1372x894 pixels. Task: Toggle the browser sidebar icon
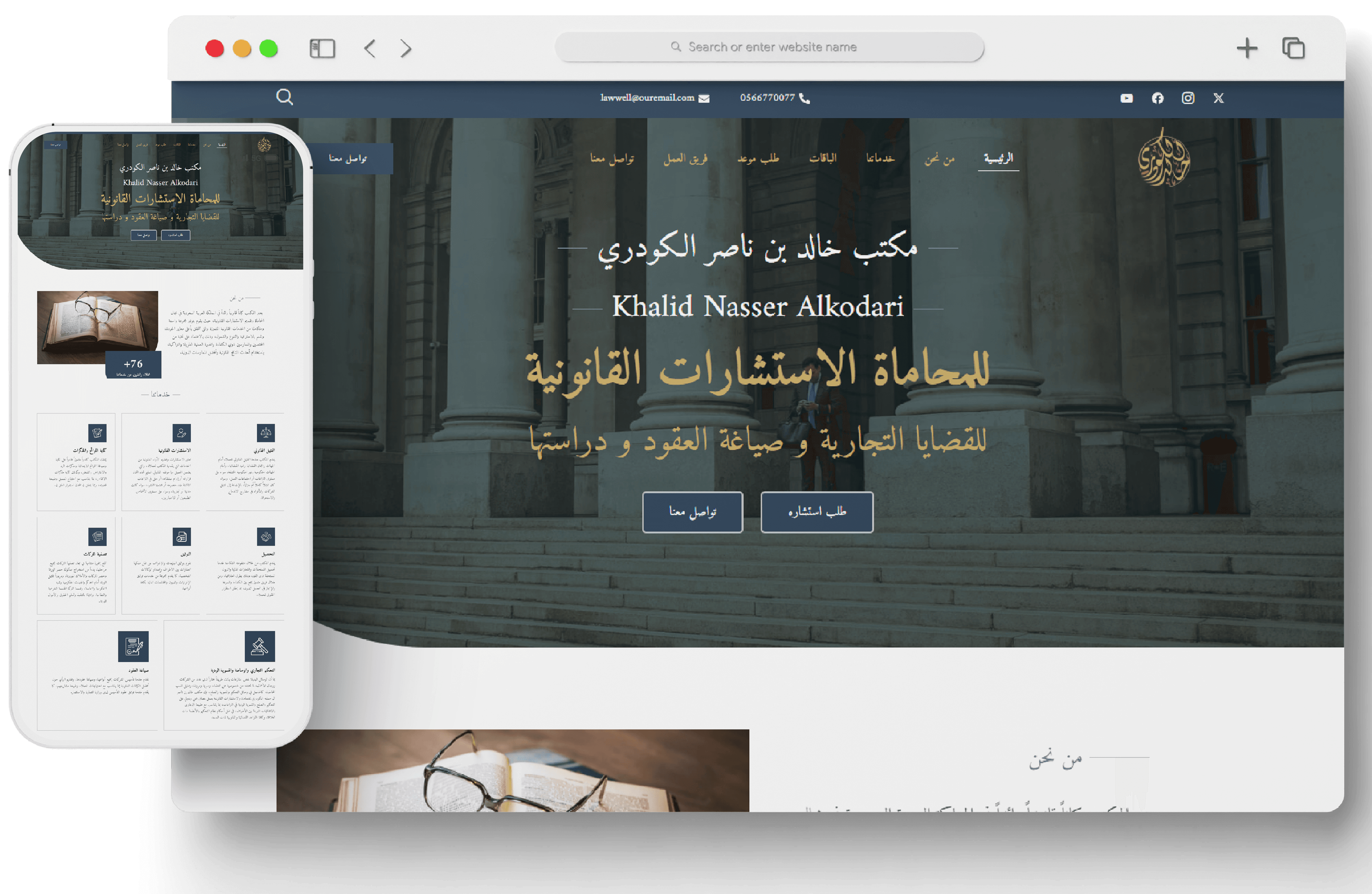[x=322, y=48]
